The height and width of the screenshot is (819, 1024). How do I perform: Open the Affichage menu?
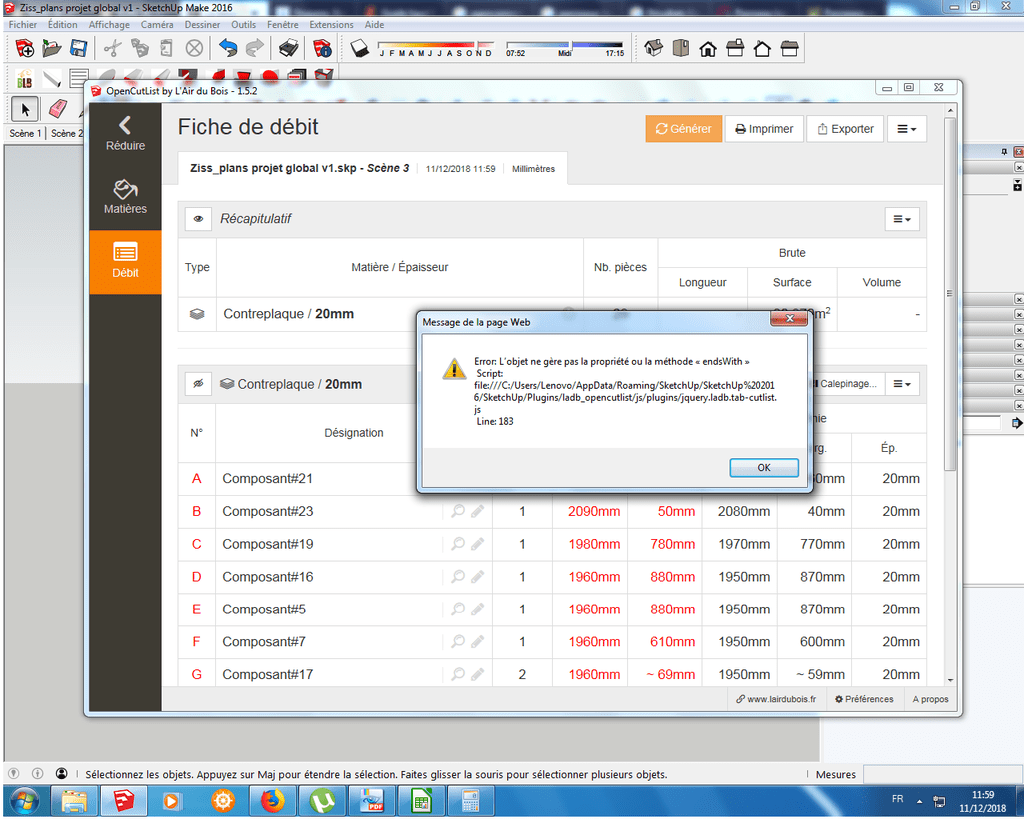pos(109,25)
